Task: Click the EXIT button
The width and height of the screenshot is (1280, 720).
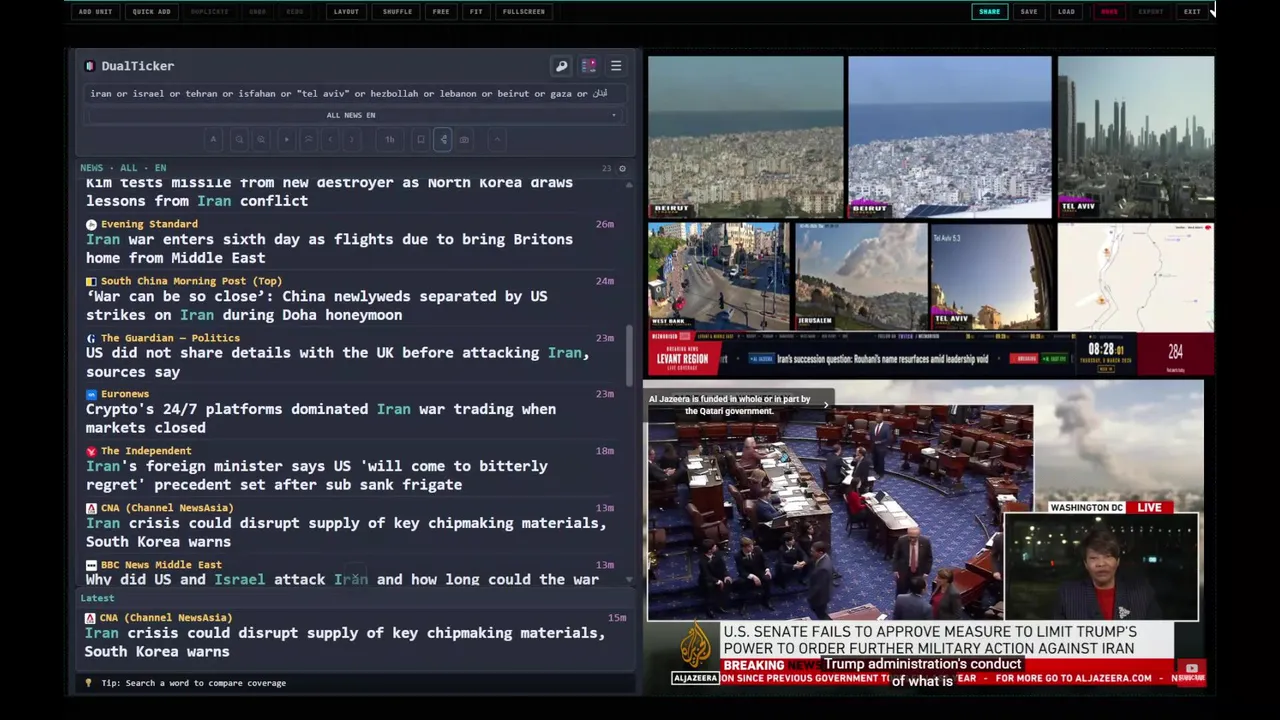Action: [1192, 12]
